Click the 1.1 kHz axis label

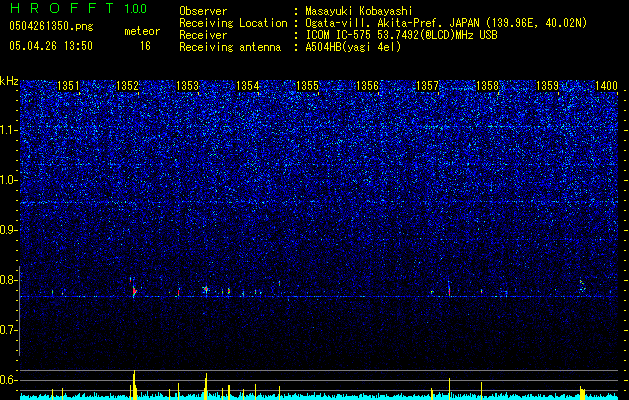(8, 130)
